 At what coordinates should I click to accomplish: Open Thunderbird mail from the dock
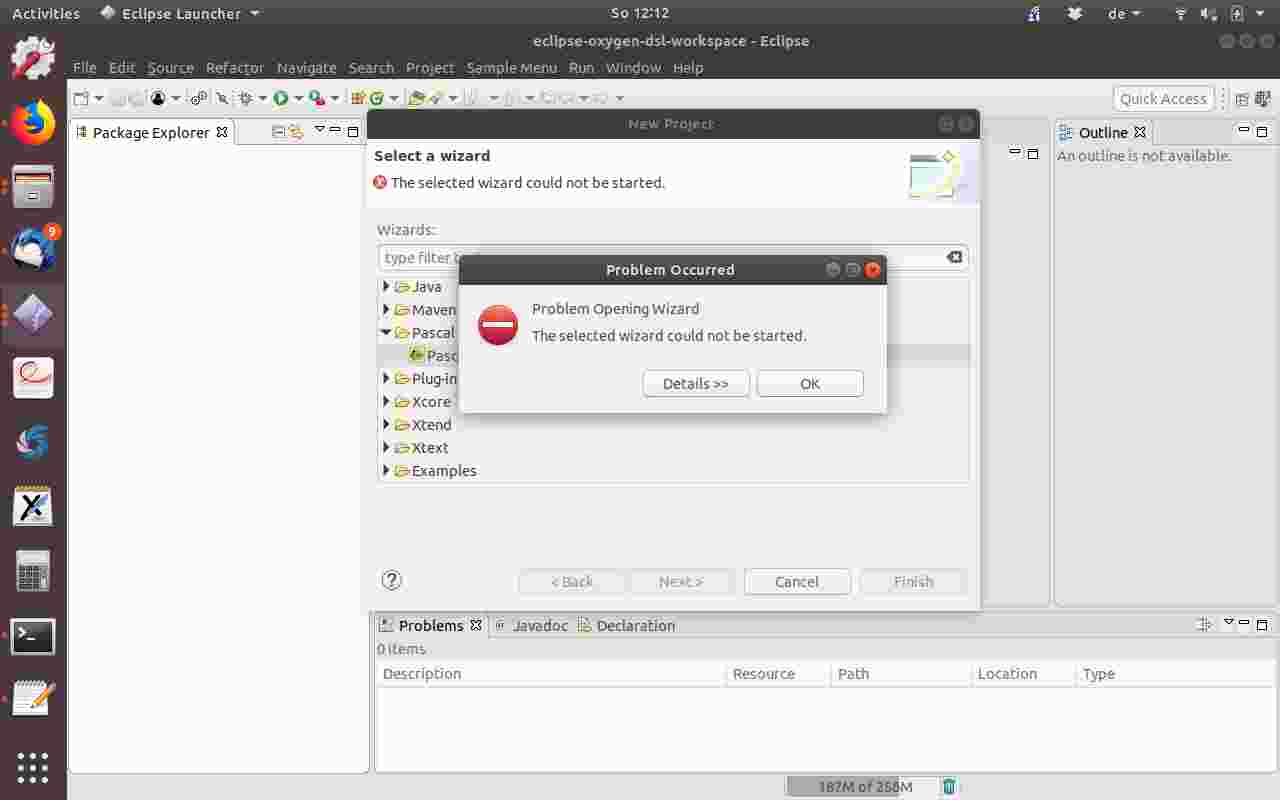(x=33, y=249)
